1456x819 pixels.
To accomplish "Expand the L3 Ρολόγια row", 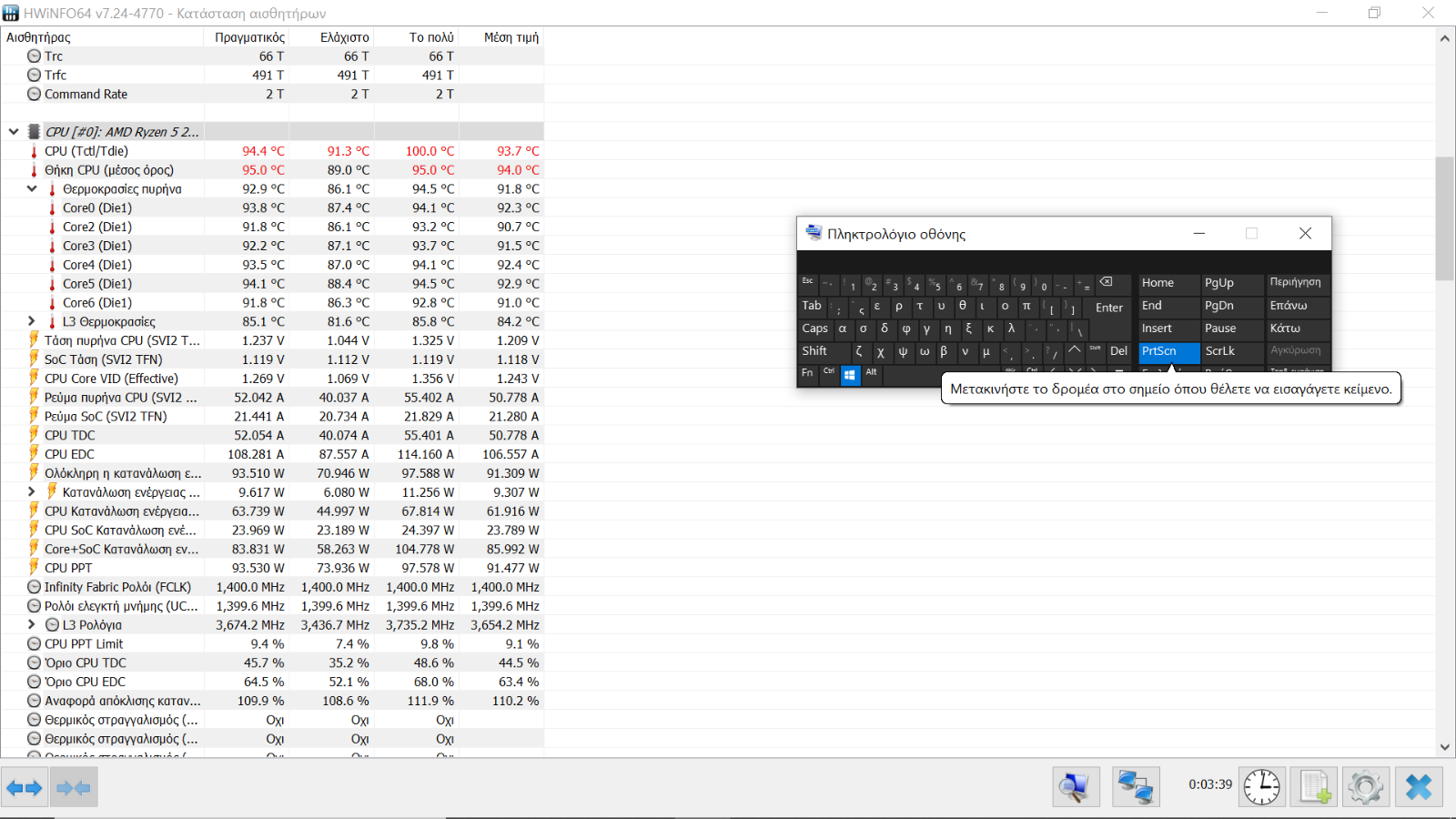I will point(32,624).
